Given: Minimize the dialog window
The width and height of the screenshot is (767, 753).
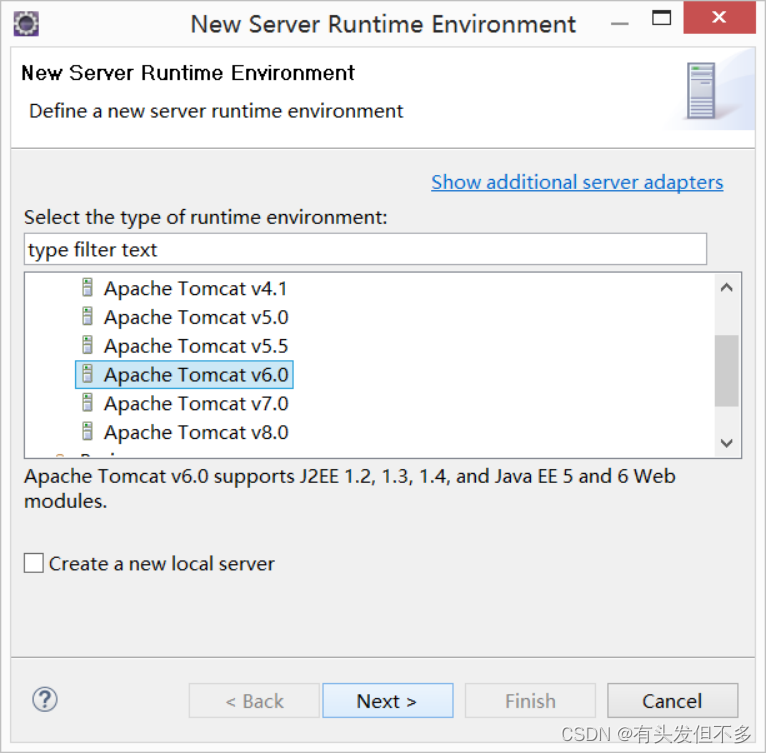Looking at the screenshot, I should point(619,23).
